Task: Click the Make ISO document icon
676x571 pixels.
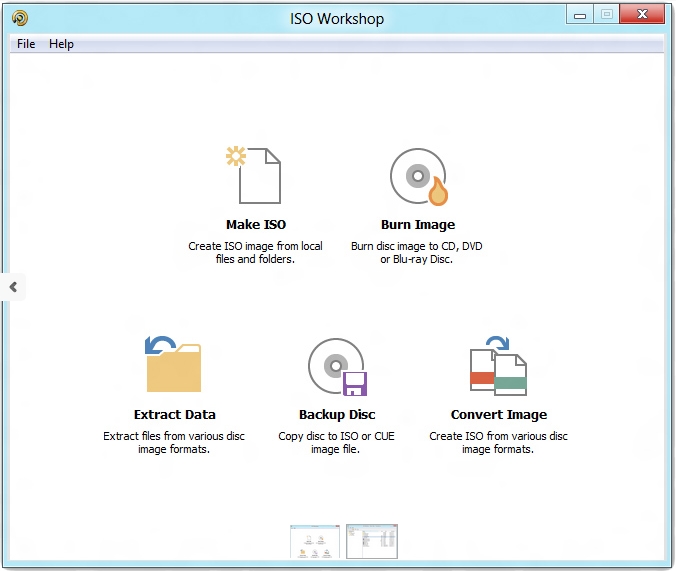Action: 254,175
